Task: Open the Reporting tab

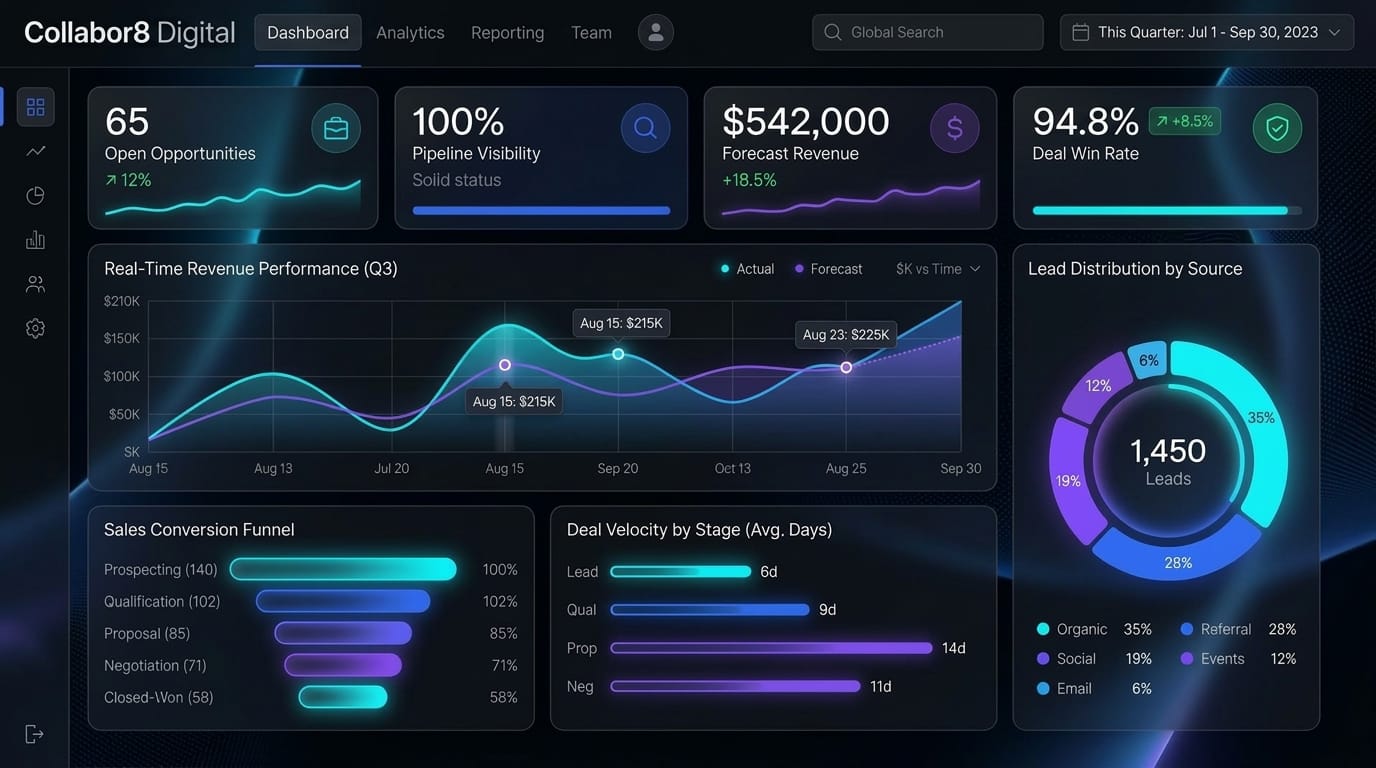Action: 507,33
